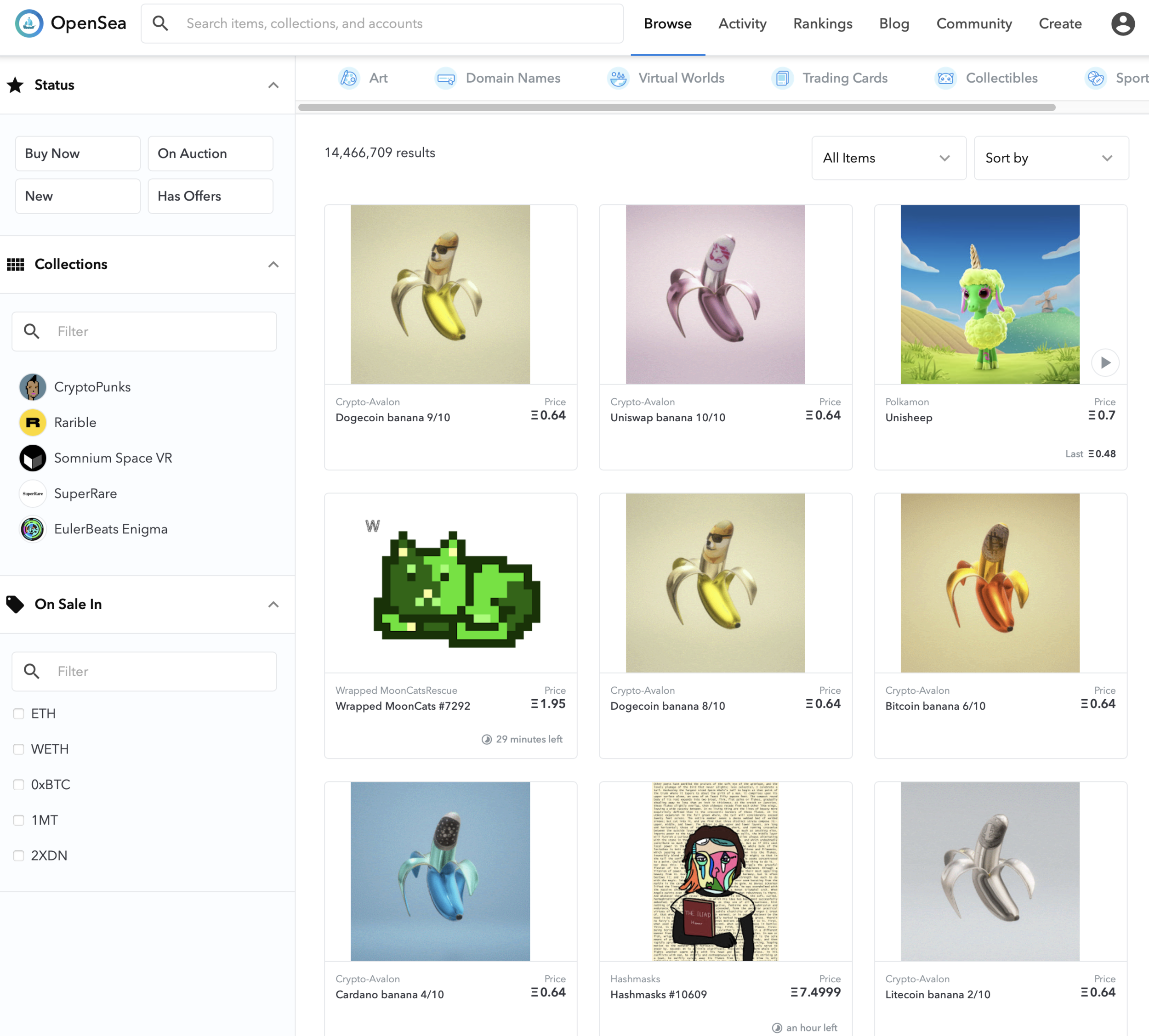
Task: Open the Browse tab
Action: pyautogui.click(x=668, y=24)
